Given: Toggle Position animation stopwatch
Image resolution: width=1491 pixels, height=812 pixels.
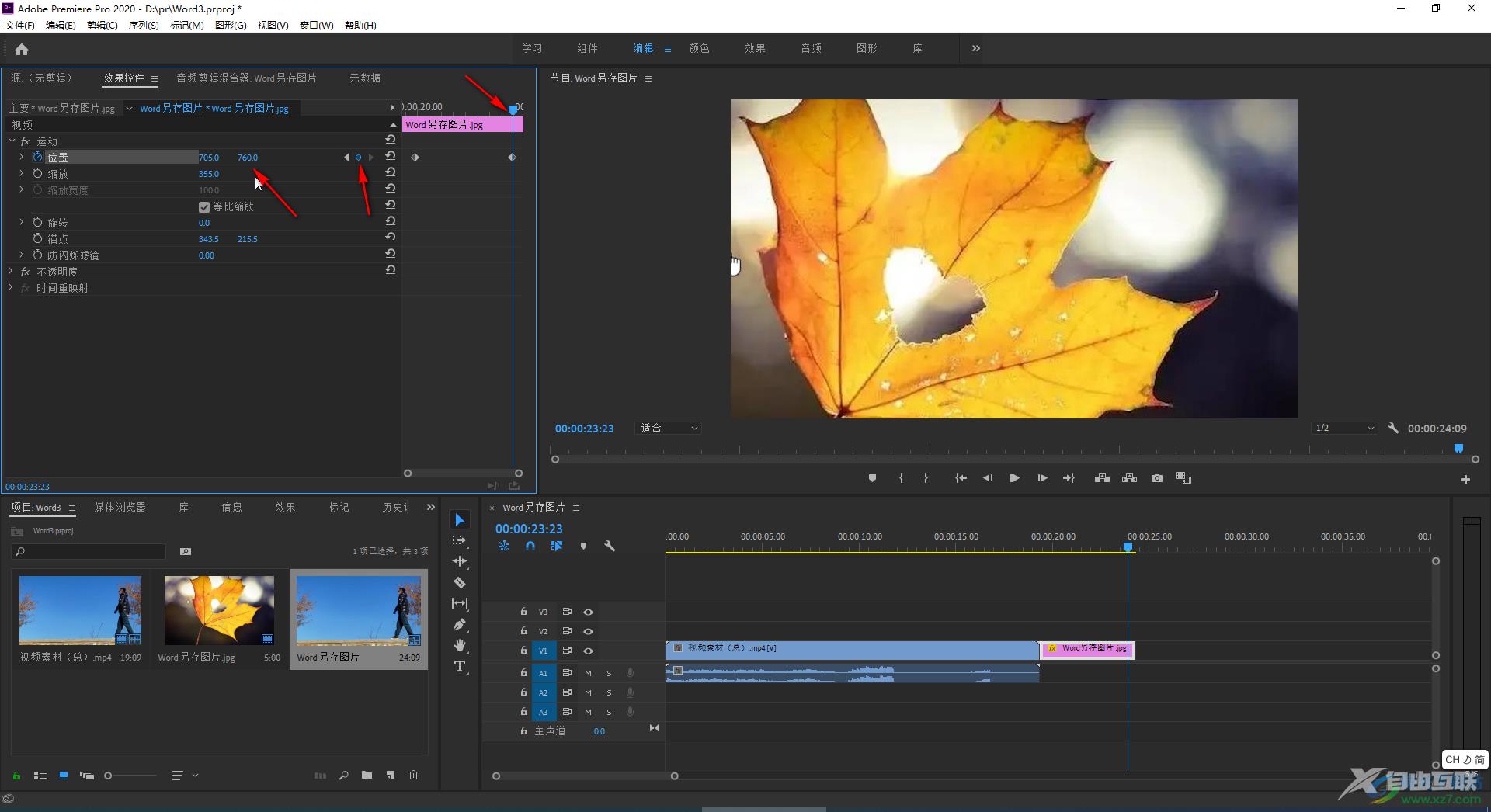Looking at the screenshot, I should click(x=37, y=157).
